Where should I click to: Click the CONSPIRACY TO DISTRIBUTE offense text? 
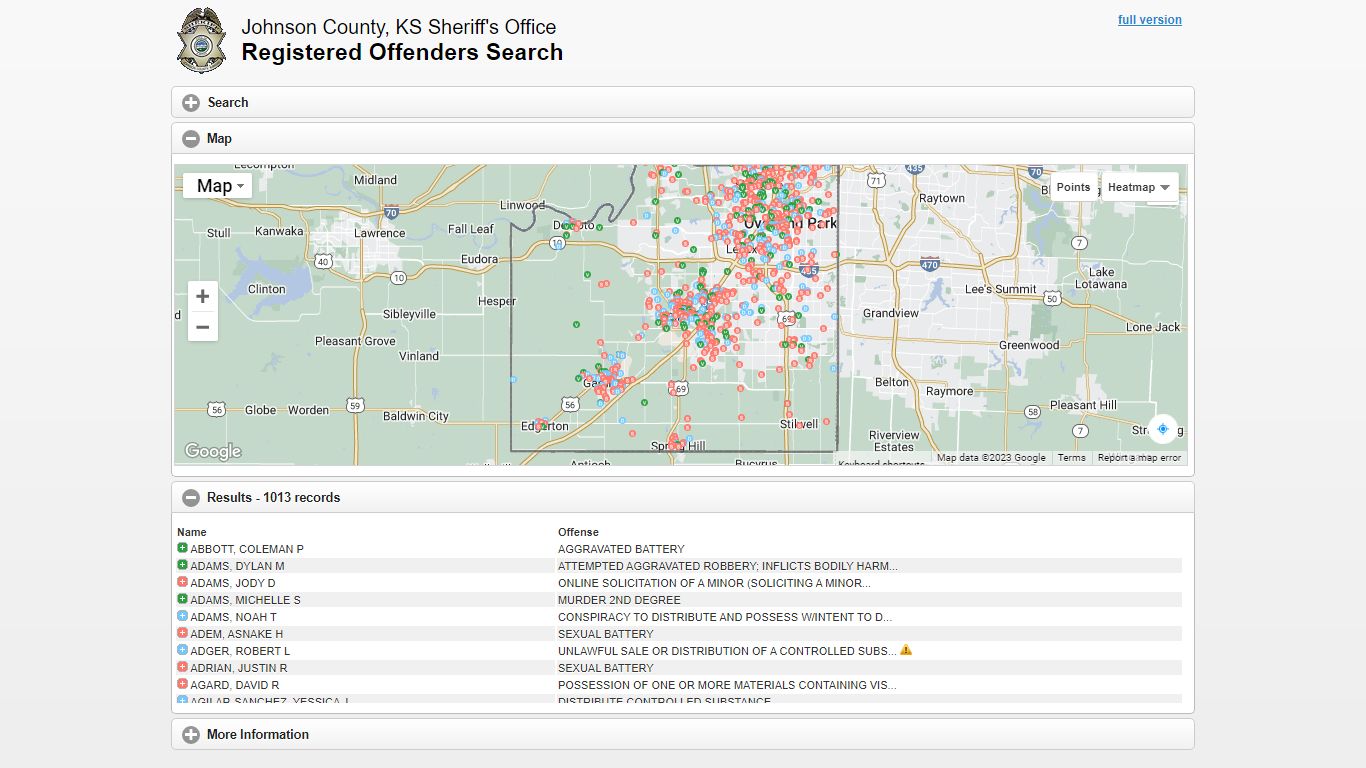coord(725,617)
